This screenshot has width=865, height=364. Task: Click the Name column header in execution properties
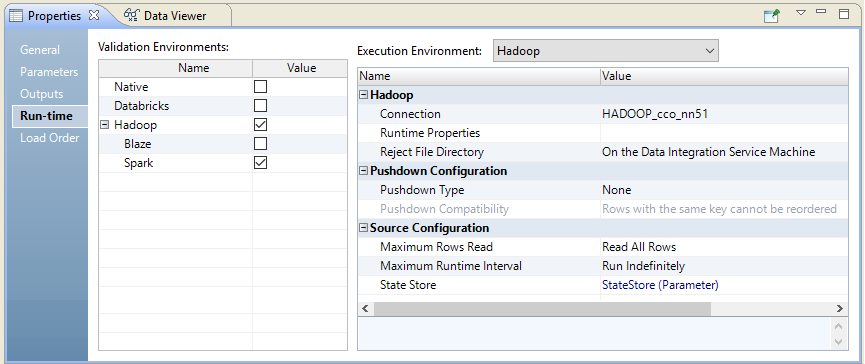click(x=479, y=76)
